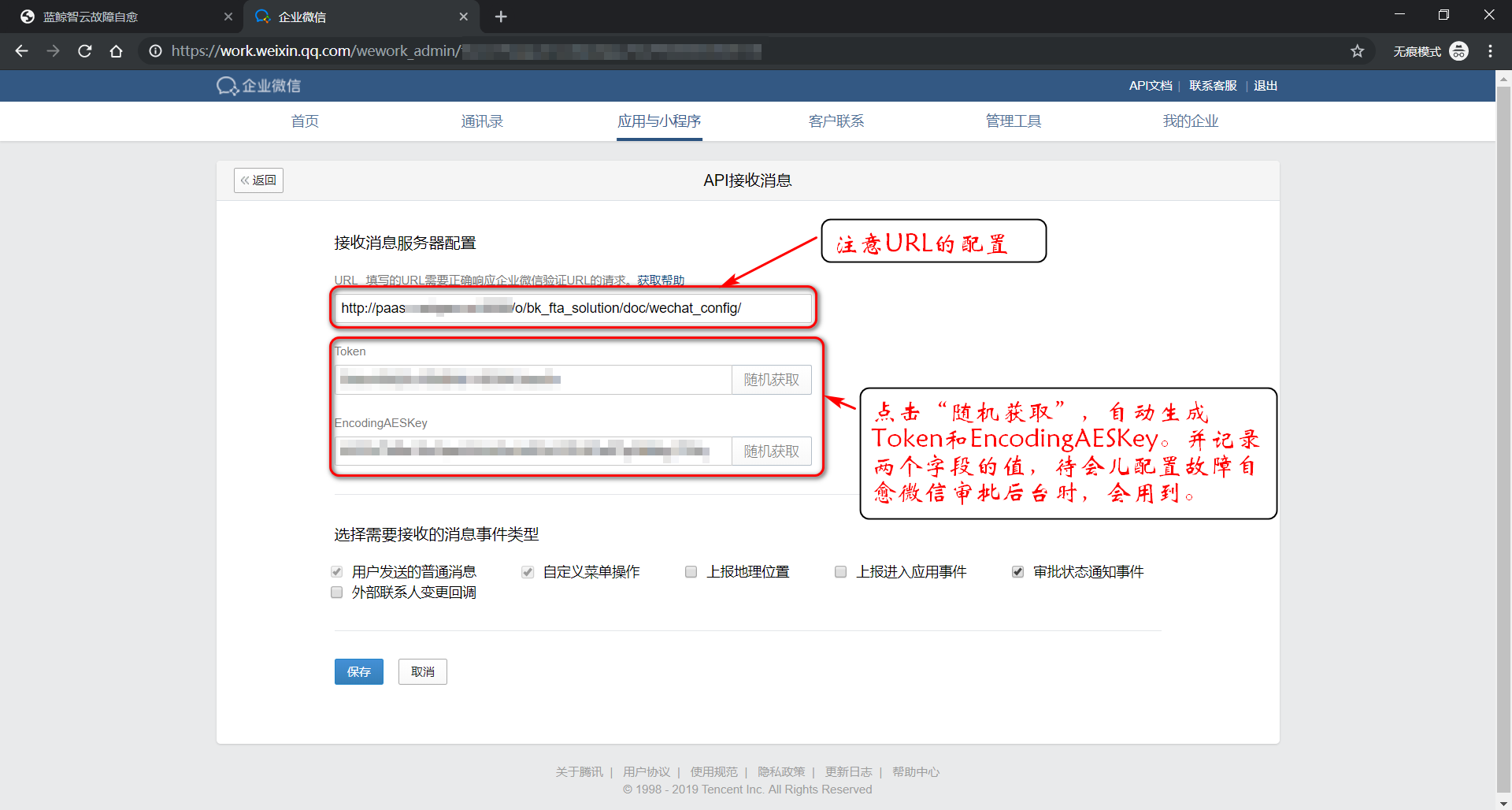This screenshot has height=810, width=1512.
Task: Open the 隐私政策 footer link
Action: (x=781, y=772)
